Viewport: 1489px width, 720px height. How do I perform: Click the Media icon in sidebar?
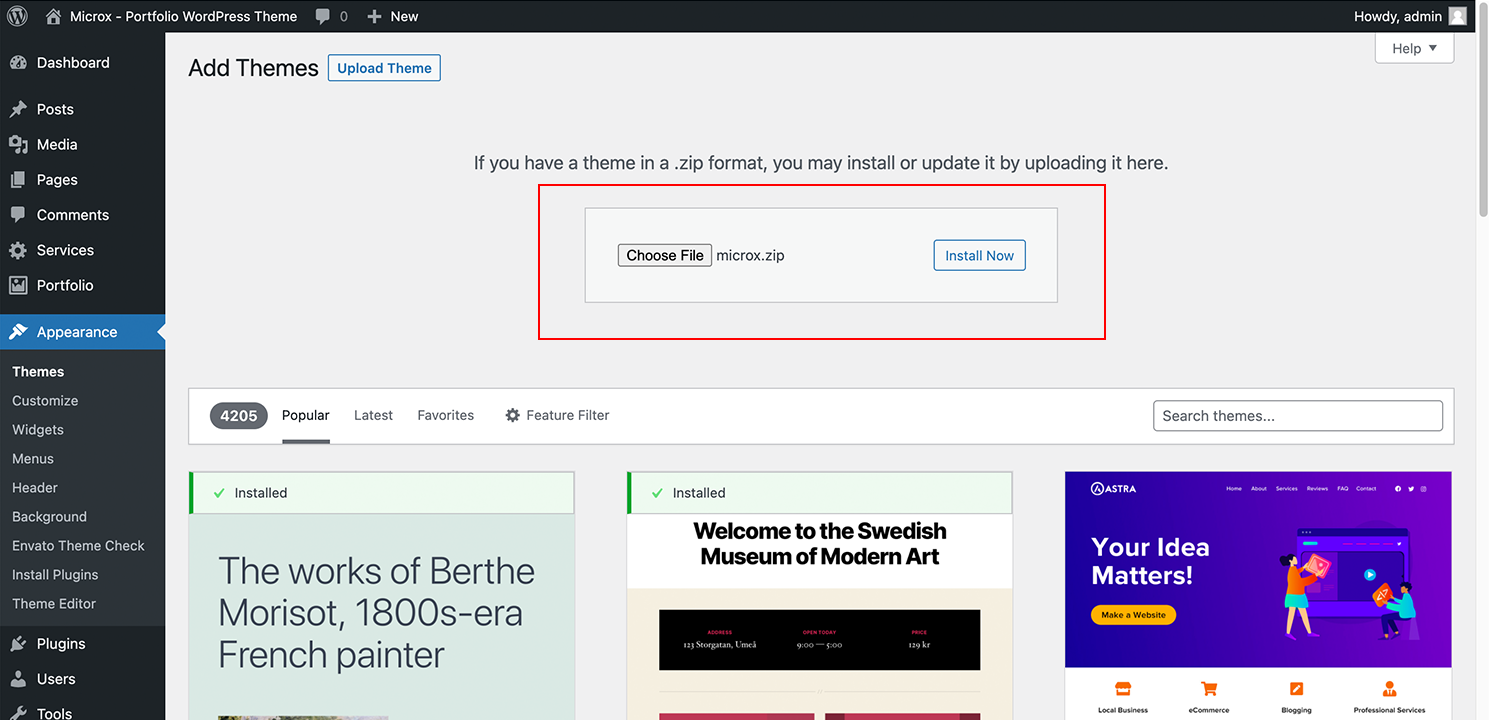point(18,144)
